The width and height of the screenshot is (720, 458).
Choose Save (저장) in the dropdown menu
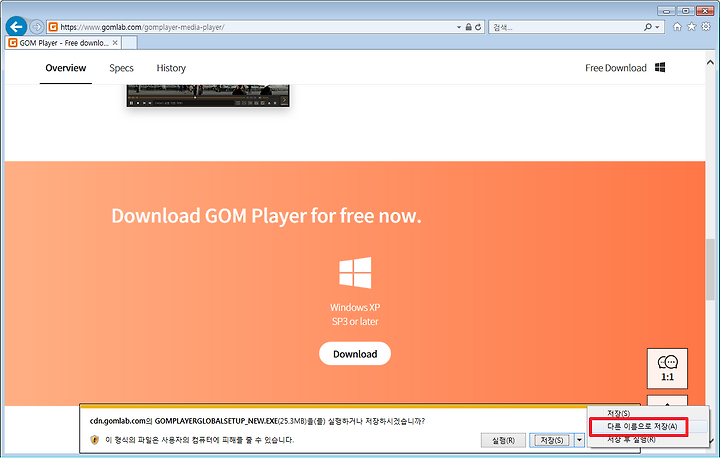[618, 413]
